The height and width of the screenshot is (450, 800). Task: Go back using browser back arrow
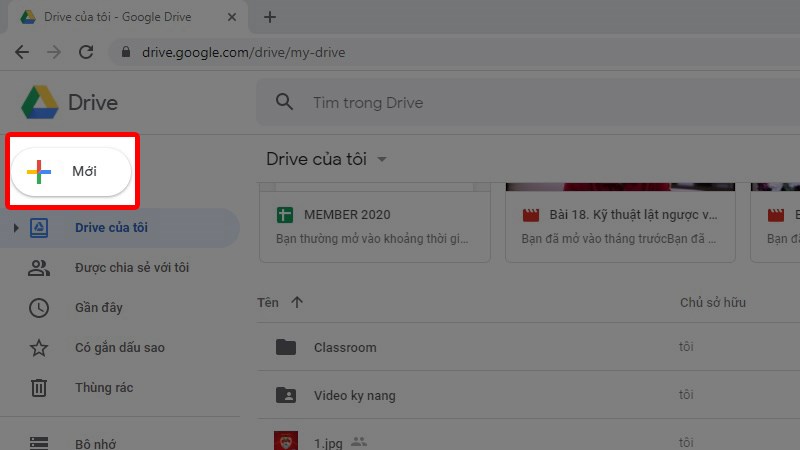(22, 52)
